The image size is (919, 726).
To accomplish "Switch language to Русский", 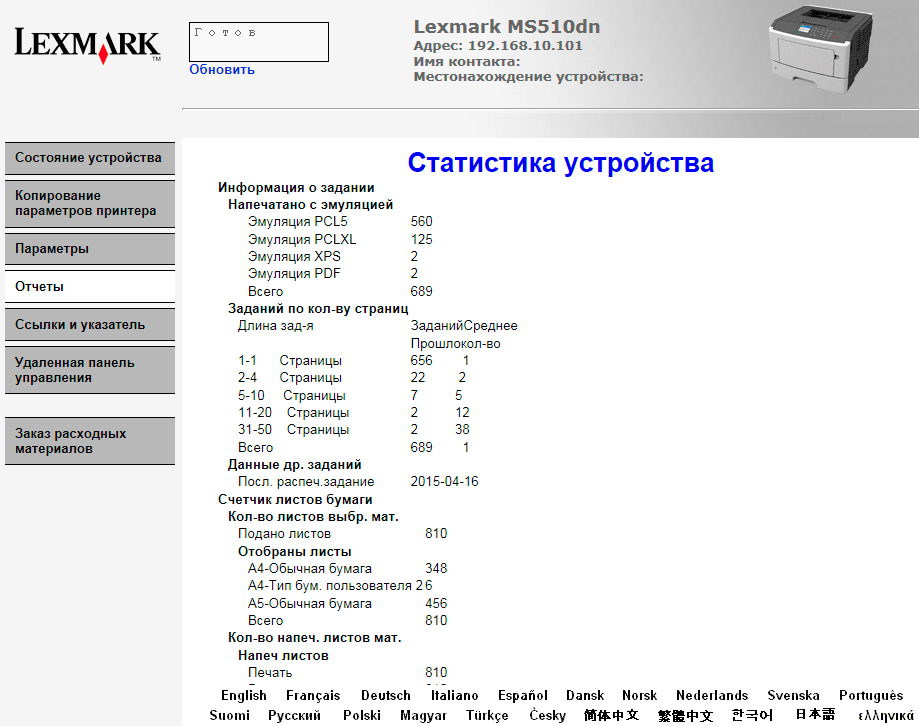I will click(x=294, y=715).
